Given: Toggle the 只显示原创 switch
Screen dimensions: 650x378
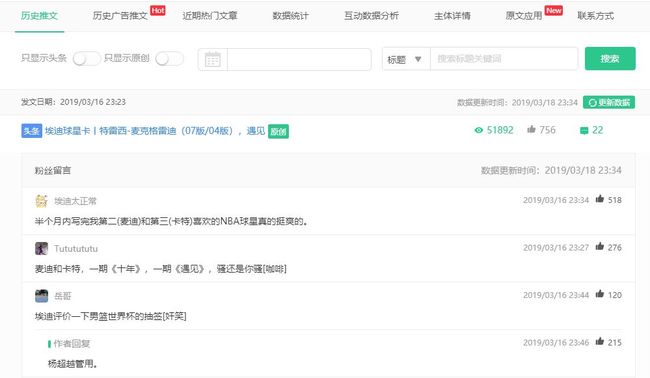Looking at the screenshot, I should click(169, 58).
